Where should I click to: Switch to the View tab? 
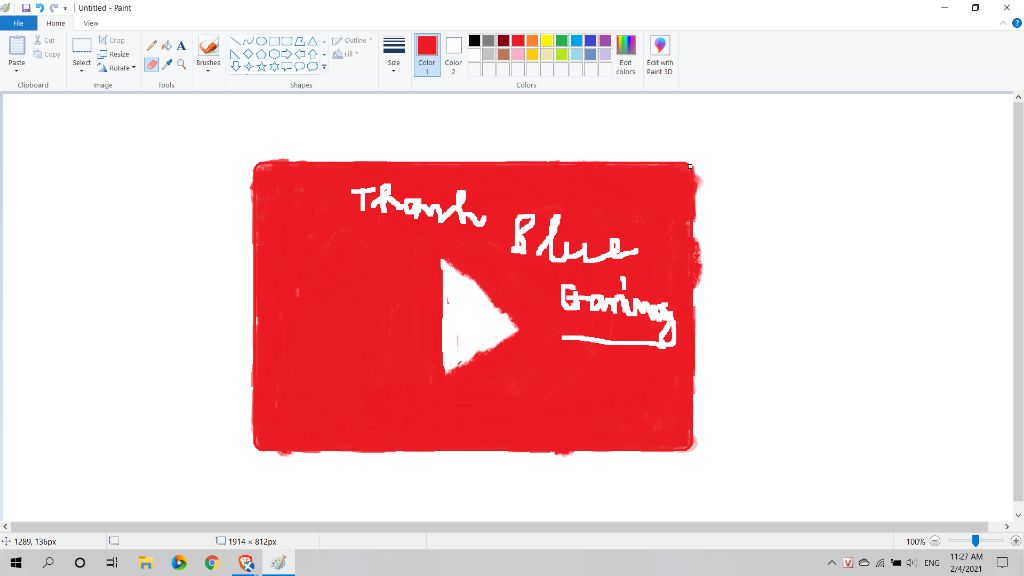pyautogui.click(x=91, y=23)
